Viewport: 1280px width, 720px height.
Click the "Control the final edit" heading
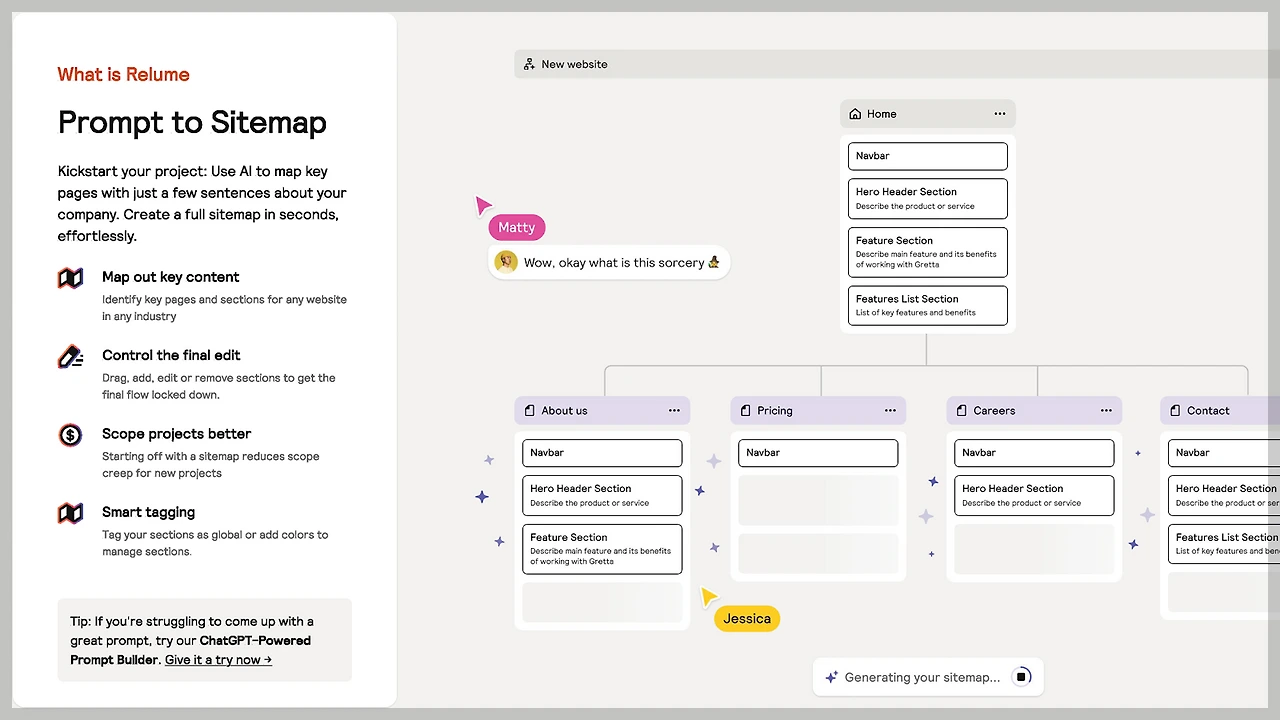coord(171,355)
